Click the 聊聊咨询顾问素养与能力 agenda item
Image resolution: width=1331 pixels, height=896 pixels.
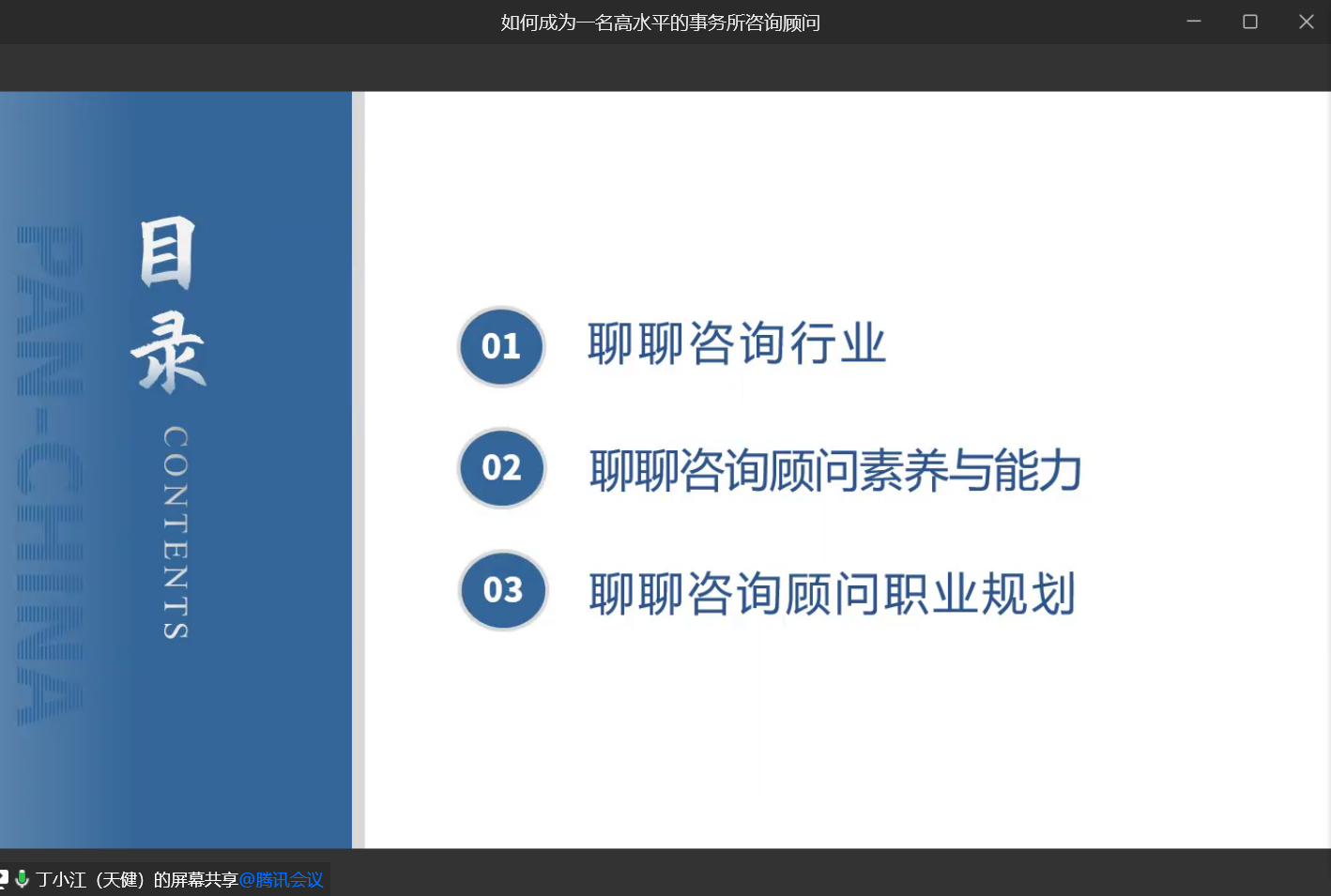click(835, 470)
